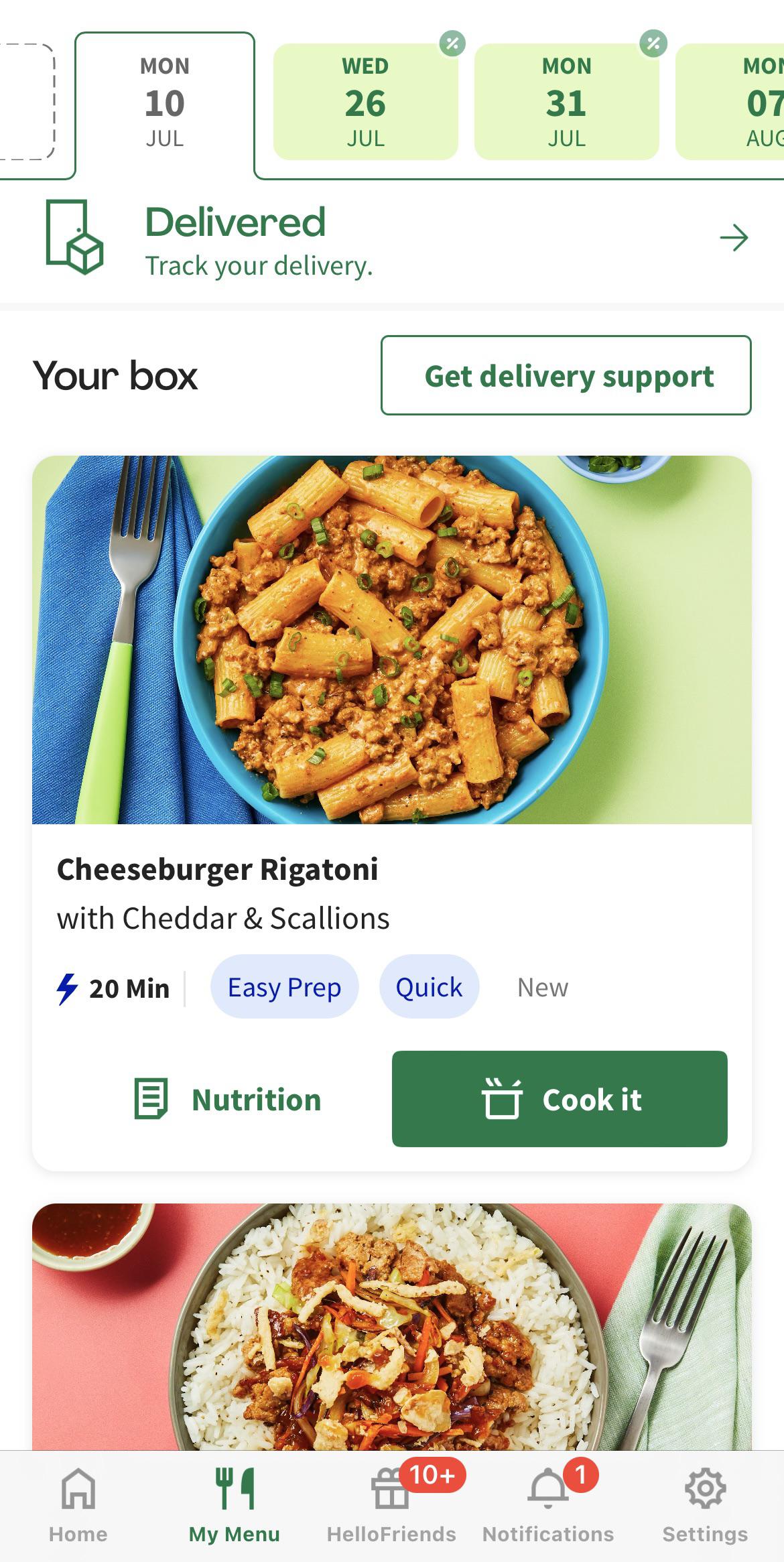Tap the Delivered status heading
Viewport: 784px width, 1562px height.
click(x=235, y=222)
